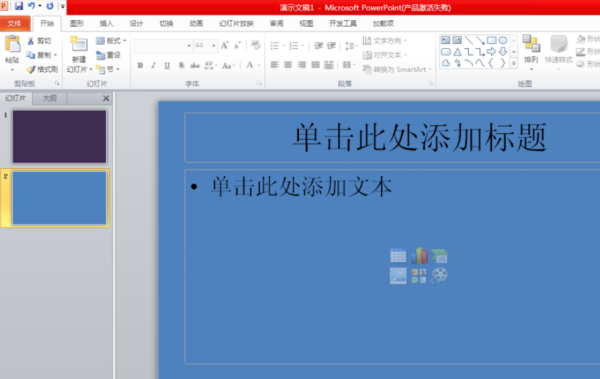Open the 插入 ribbon tab
This screenshot has width=600, height=379.
[106, 24]
